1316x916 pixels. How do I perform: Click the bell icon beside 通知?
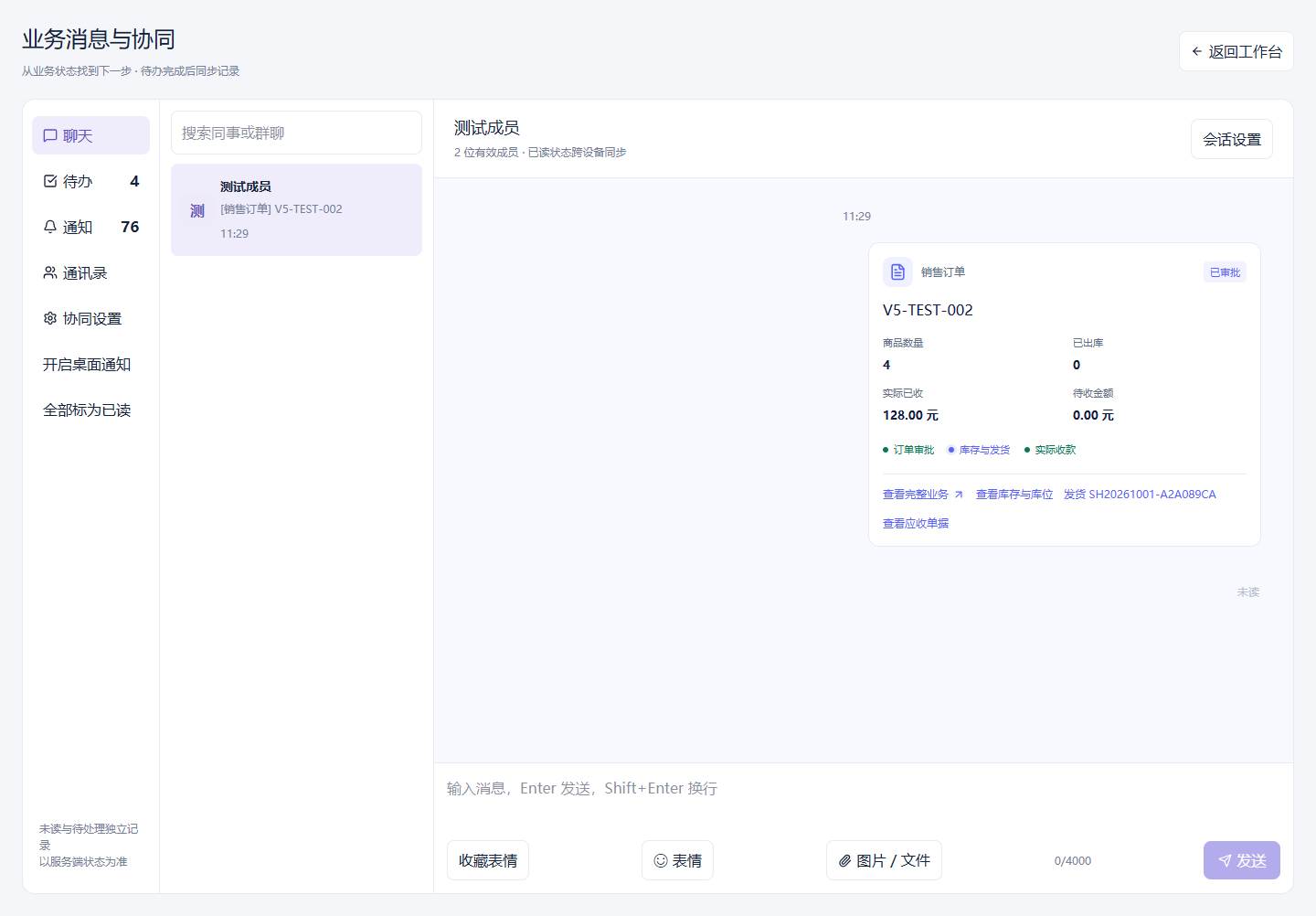click(x=50, y=227)
